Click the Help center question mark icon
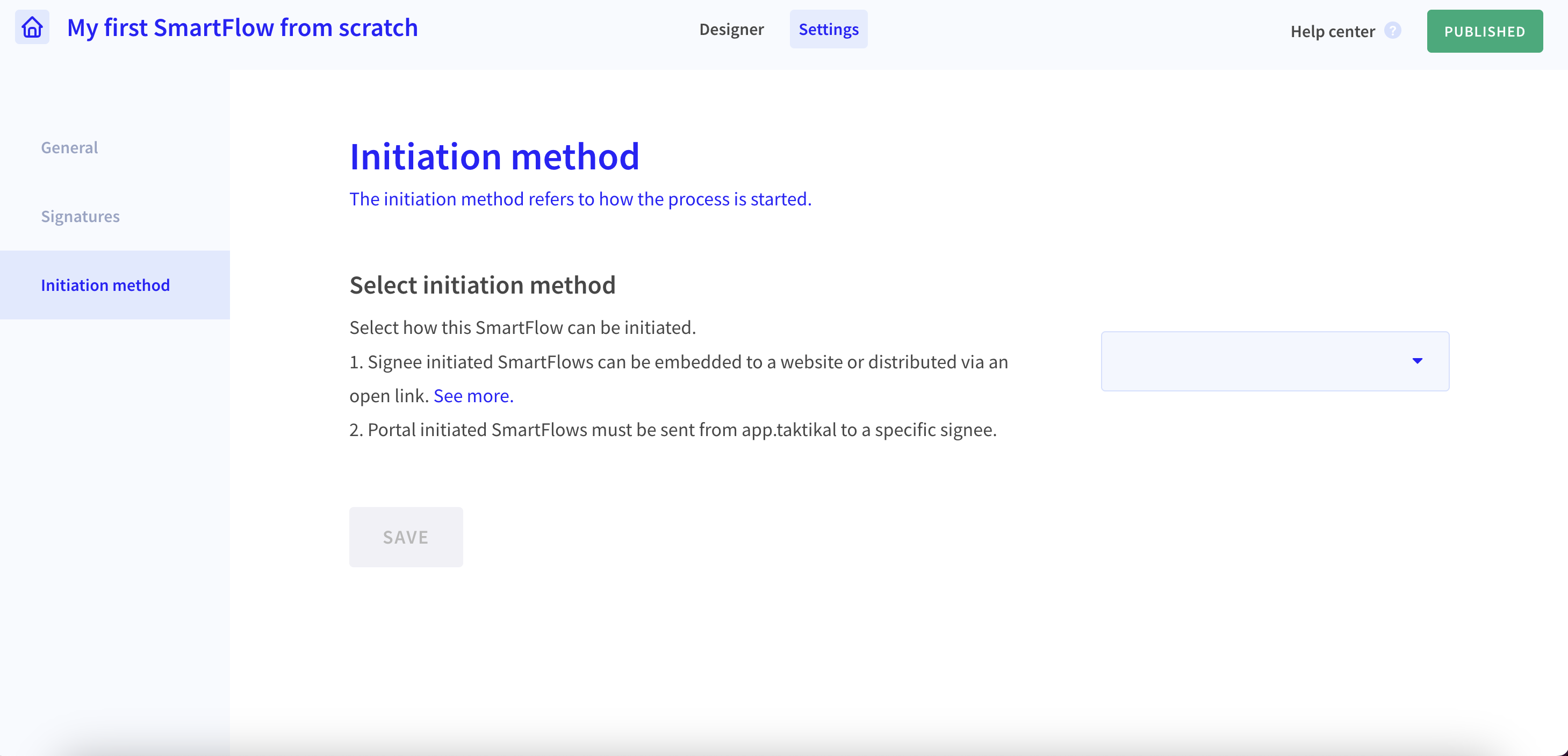Screen dimensions: 1568x756 click(1392, 31)
